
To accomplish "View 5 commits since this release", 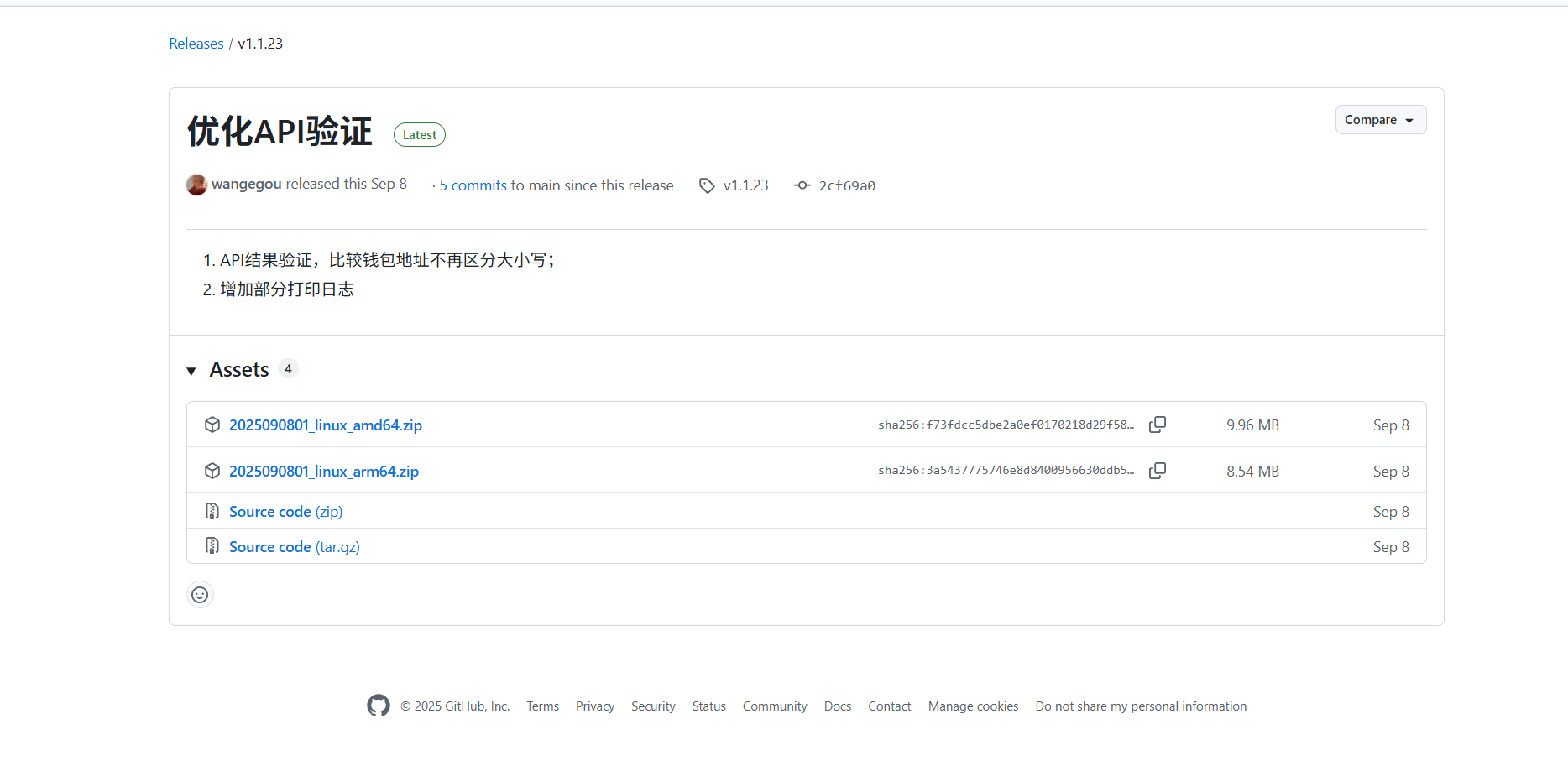I will pos(473,185).
